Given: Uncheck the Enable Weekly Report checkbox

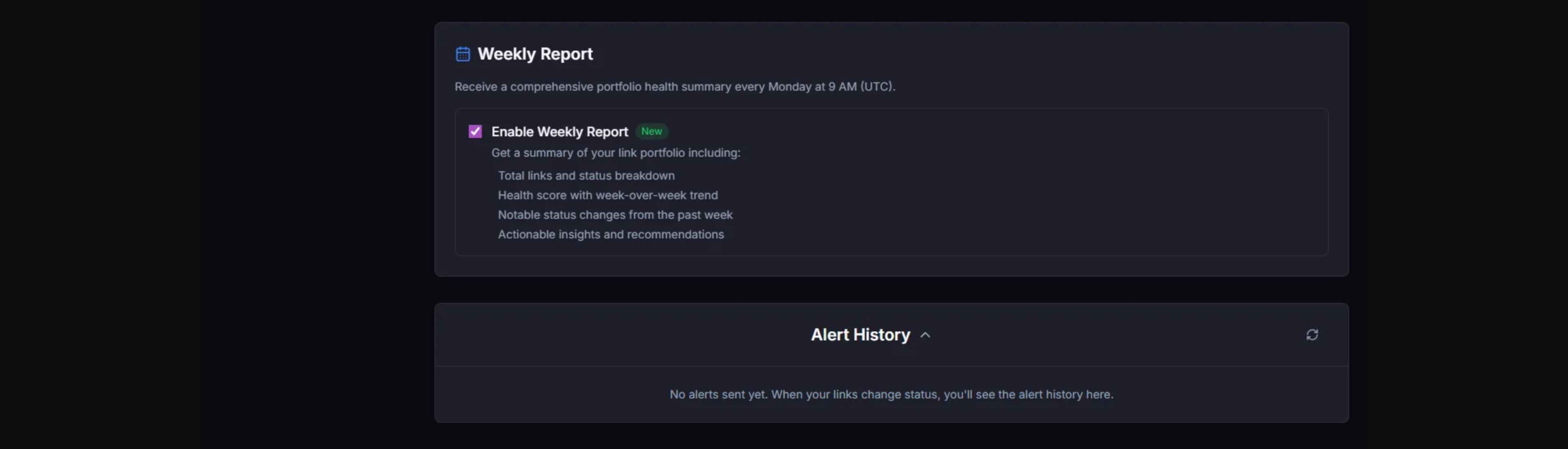Looking at the screenshot, I should coord(475,131).
